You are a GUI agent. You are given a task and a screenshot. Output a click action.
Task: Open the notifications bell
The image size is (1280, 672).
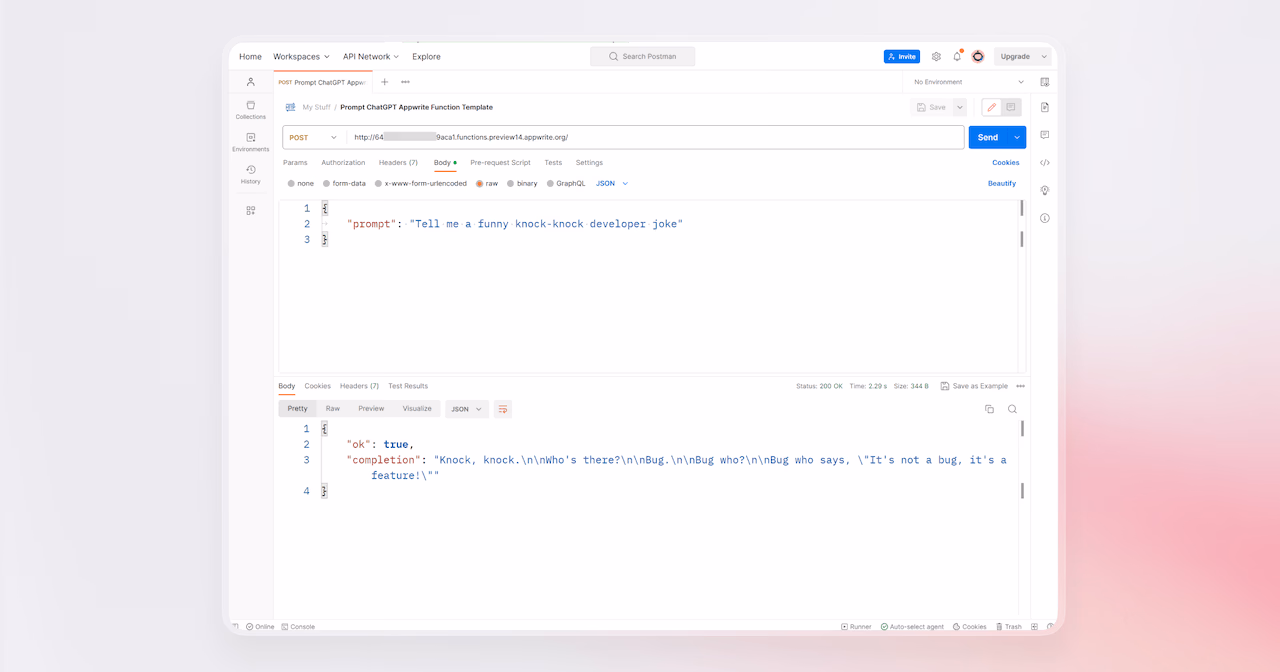point(957,57)
